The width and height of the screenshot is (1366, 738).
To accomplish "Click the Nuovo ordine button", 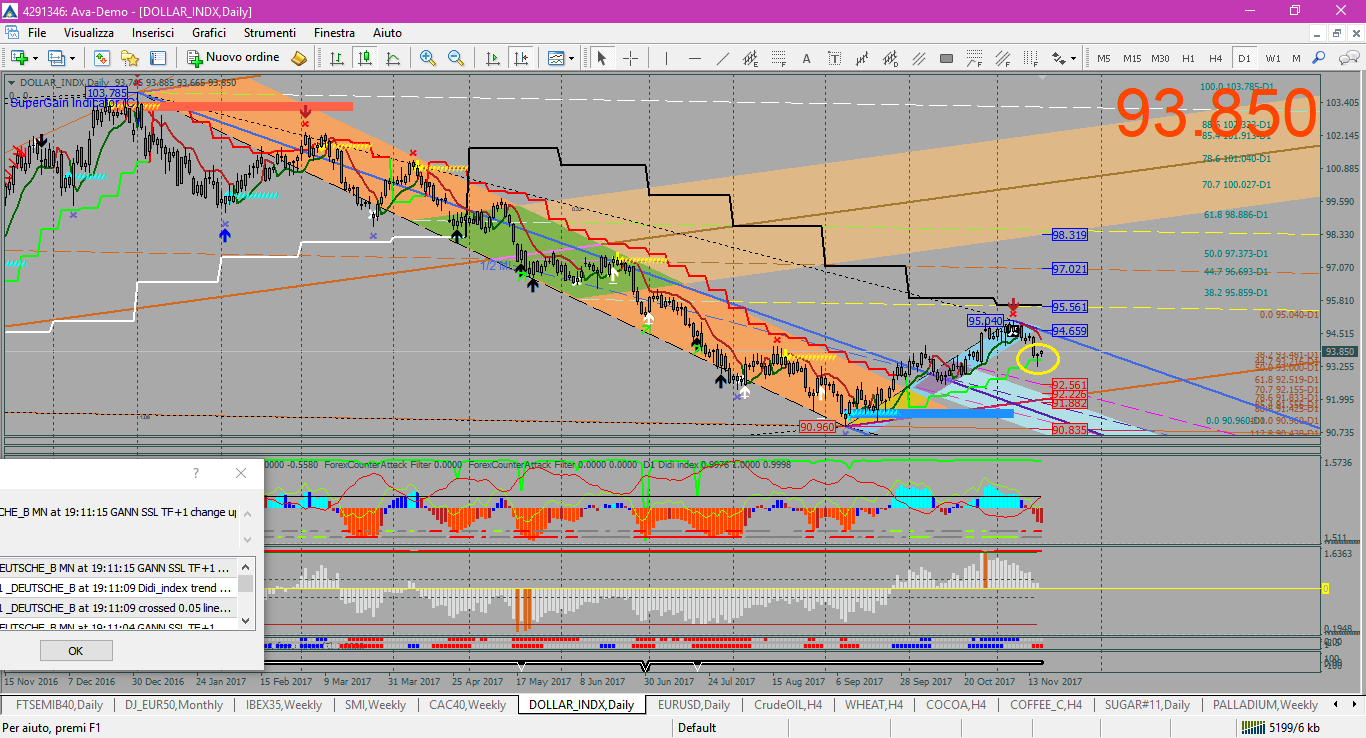I will pos(234,58).
